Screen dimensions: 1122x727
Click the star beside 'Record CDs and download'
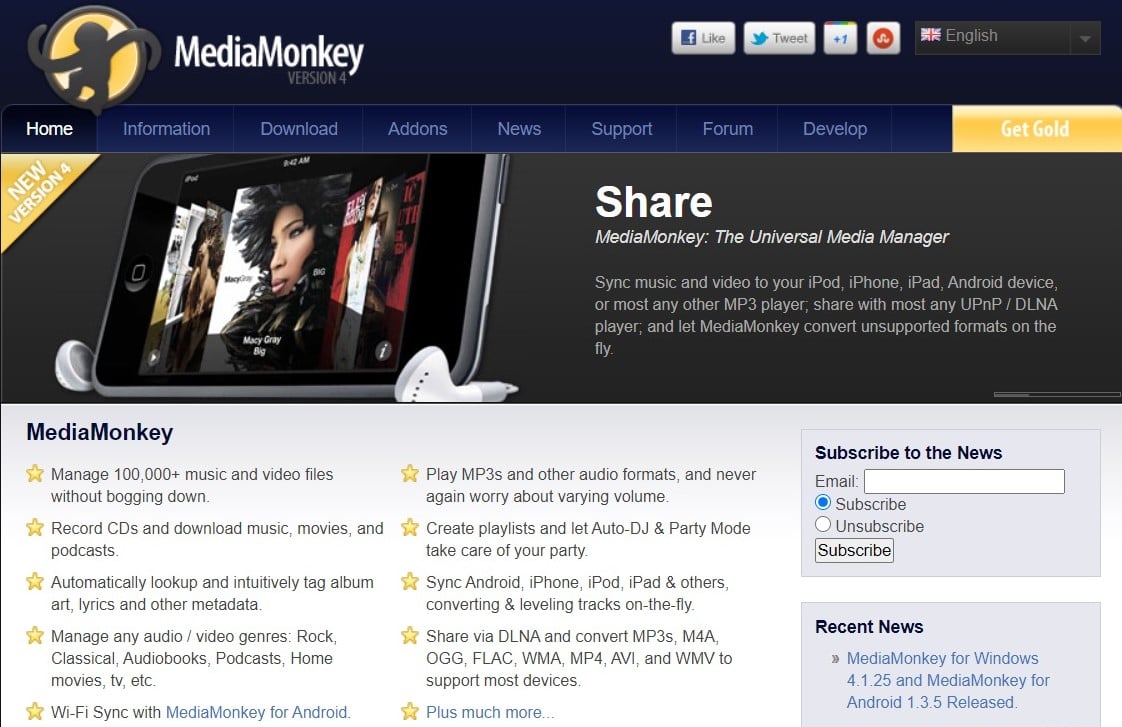click(x=35, y=527)
